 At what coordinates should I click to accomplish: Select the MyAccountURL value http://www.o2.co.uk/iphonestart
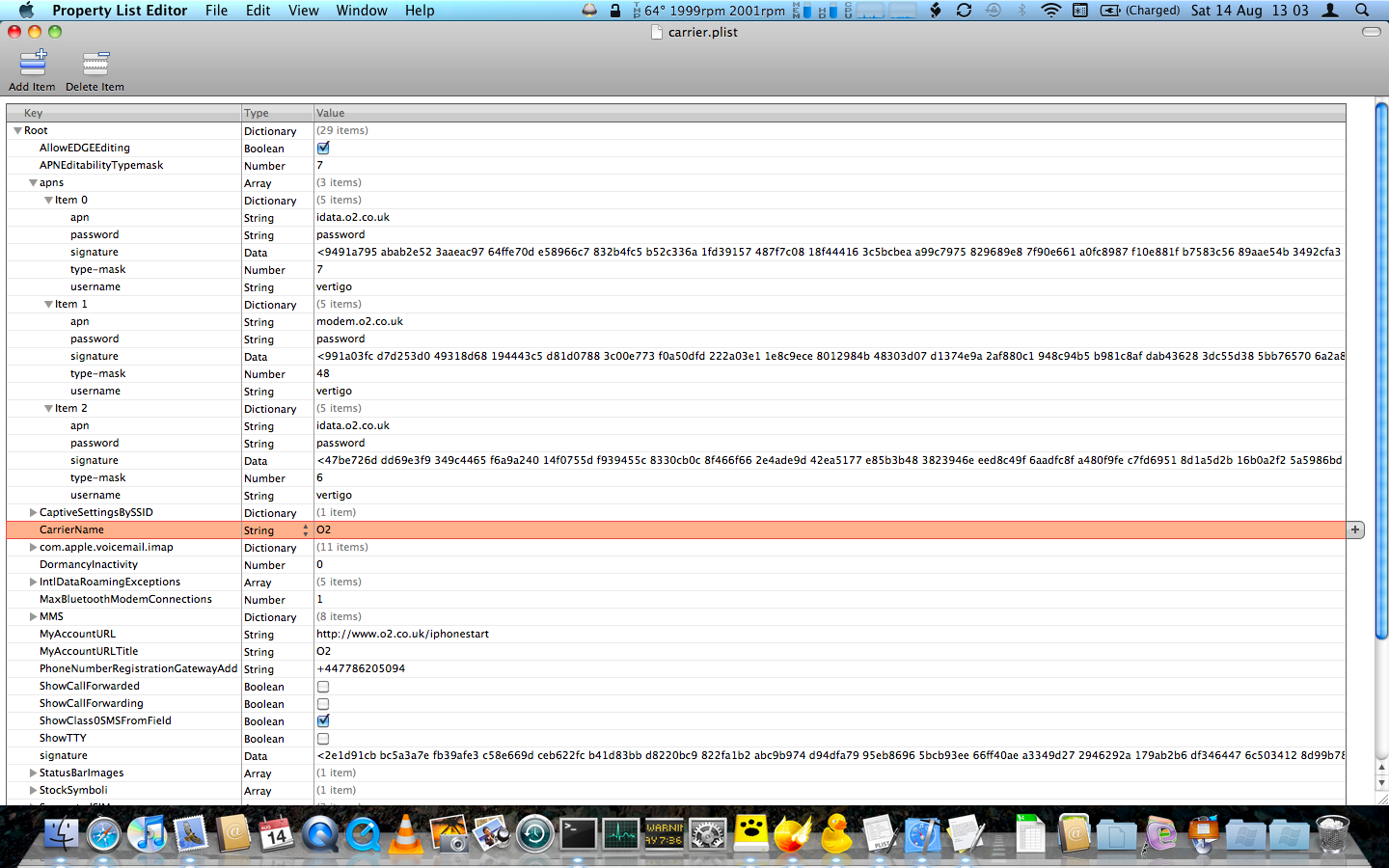click(x=402, y=634)
